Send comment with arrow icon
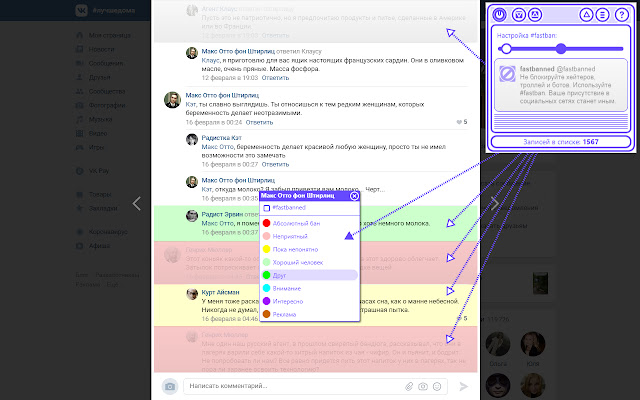The width and height of the screenshot is (640, 400). point(463,386)
